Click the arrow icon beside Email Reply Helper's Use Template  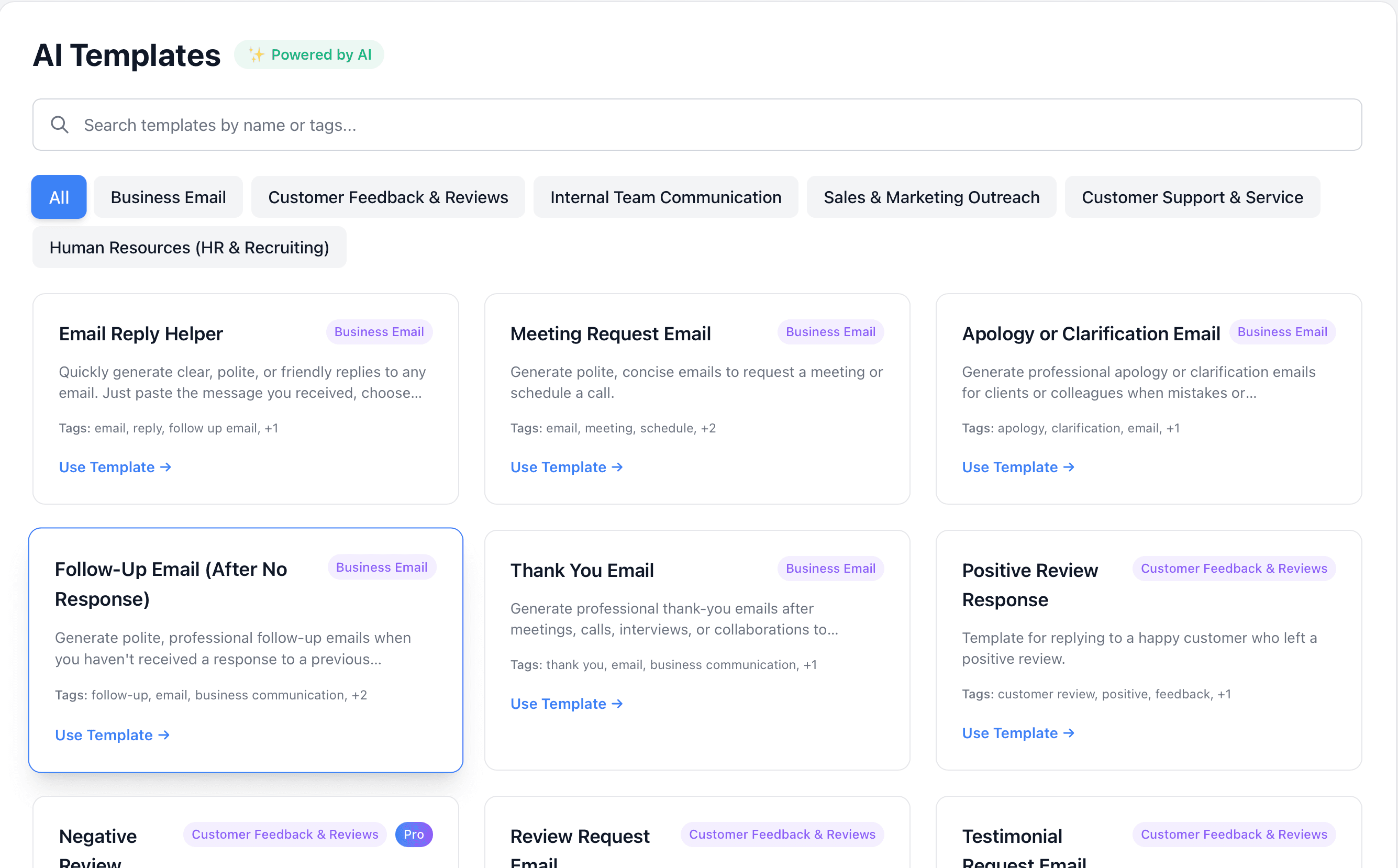click(166, 467)
